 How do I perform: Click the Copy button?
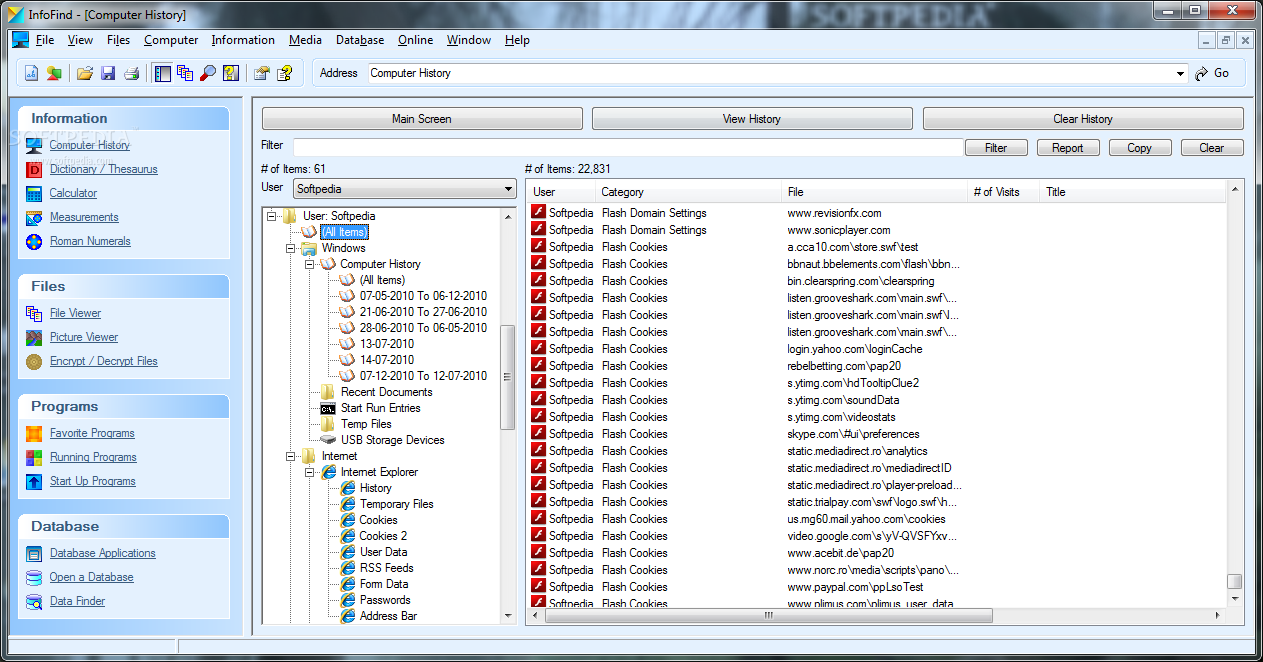[1140, 148]
